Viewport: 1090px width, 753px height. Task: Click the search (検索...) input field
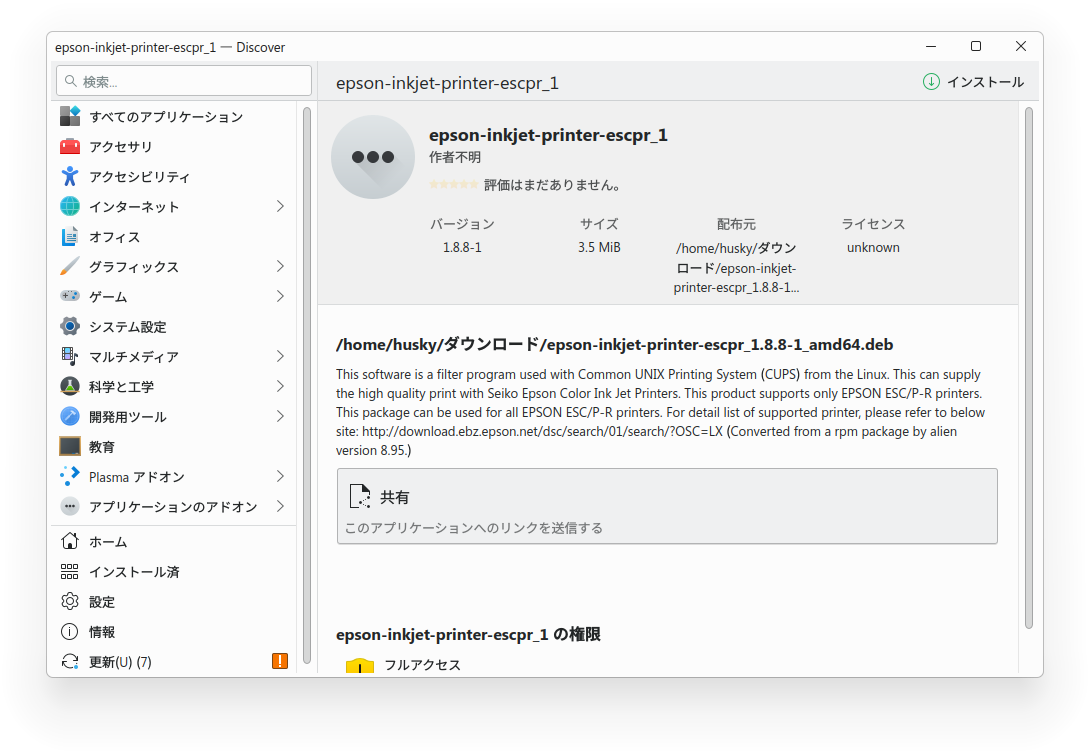point(184,81)
